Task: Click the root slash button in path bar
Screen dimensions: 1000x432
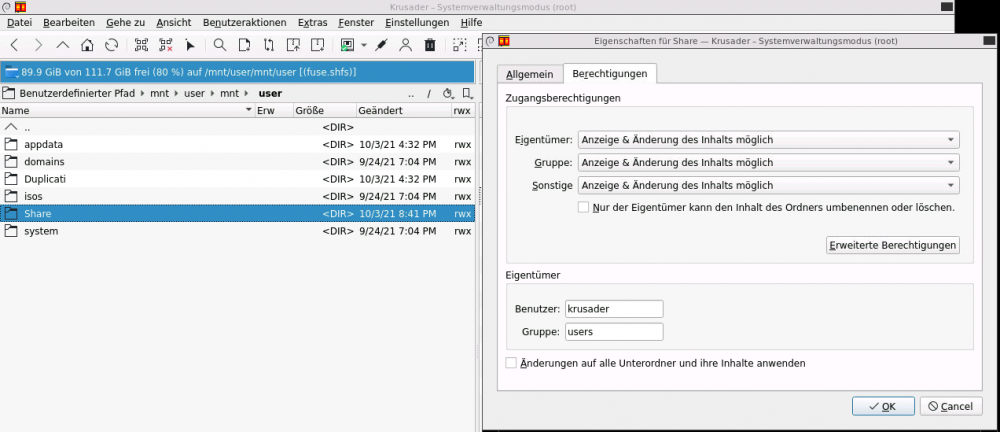Action: [x=429, y=94]
